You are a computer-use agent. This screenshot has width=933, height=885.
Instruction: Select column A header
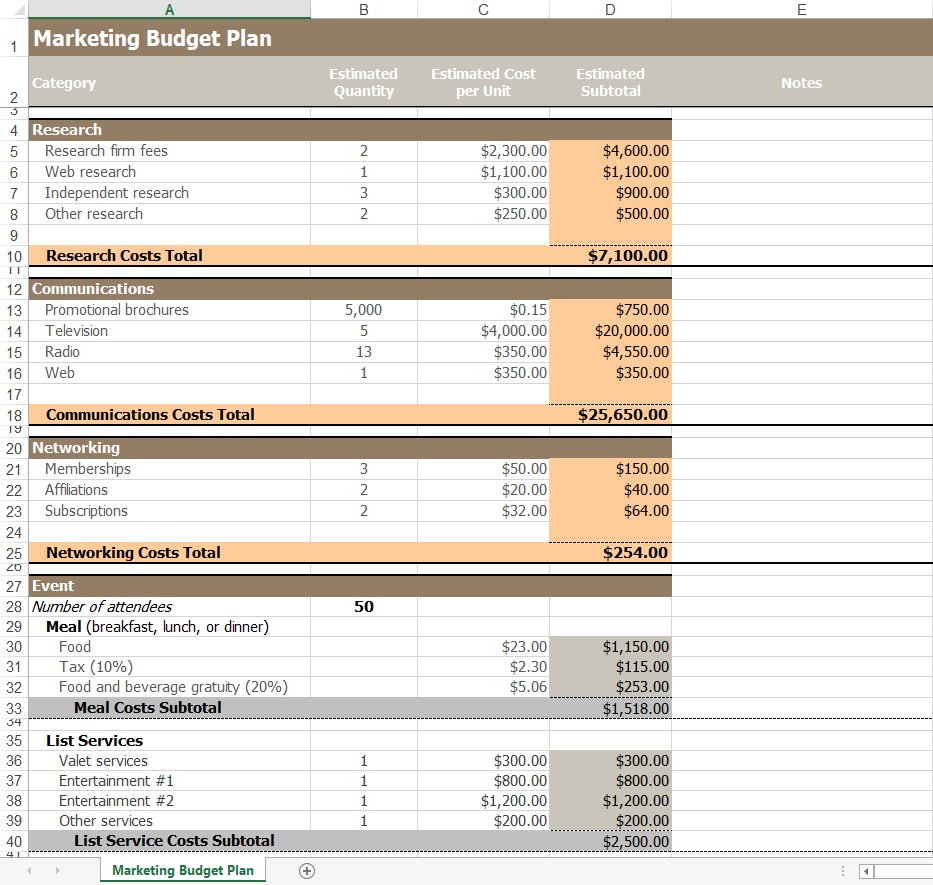(x=169, y=9)
